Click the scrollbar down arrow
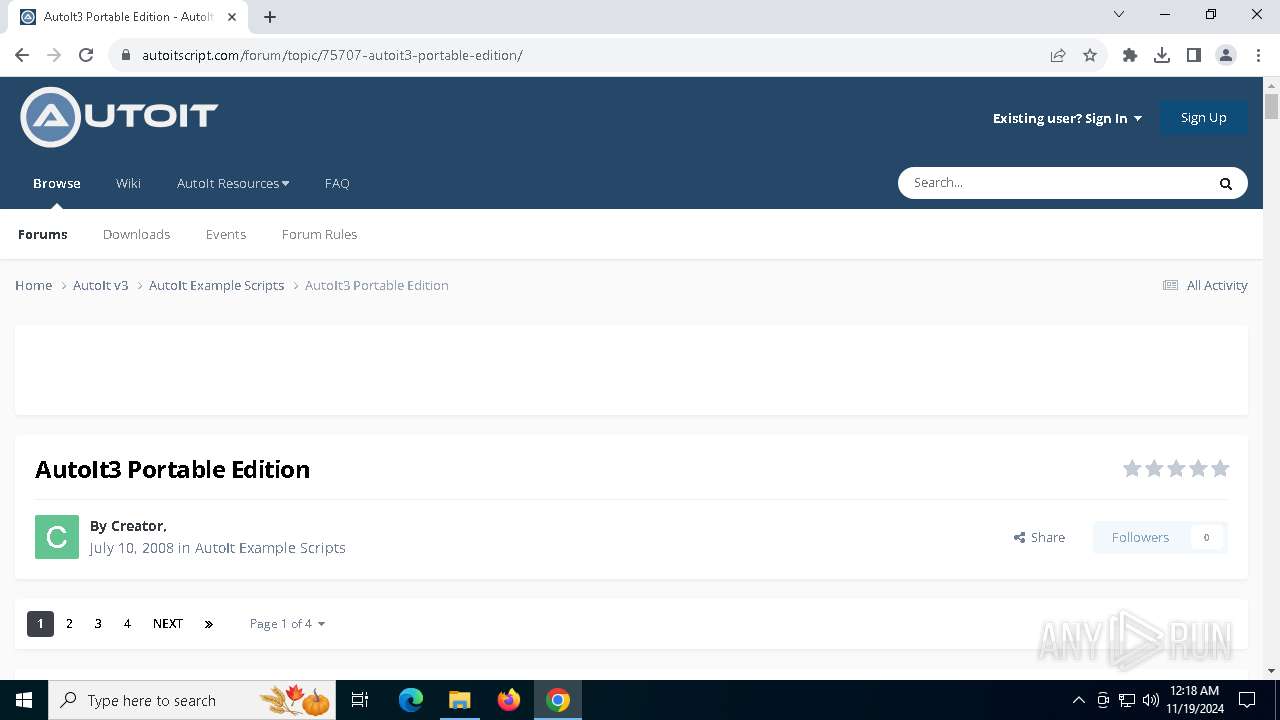The image size is (1280, 720). click(x=1271, y=671)
